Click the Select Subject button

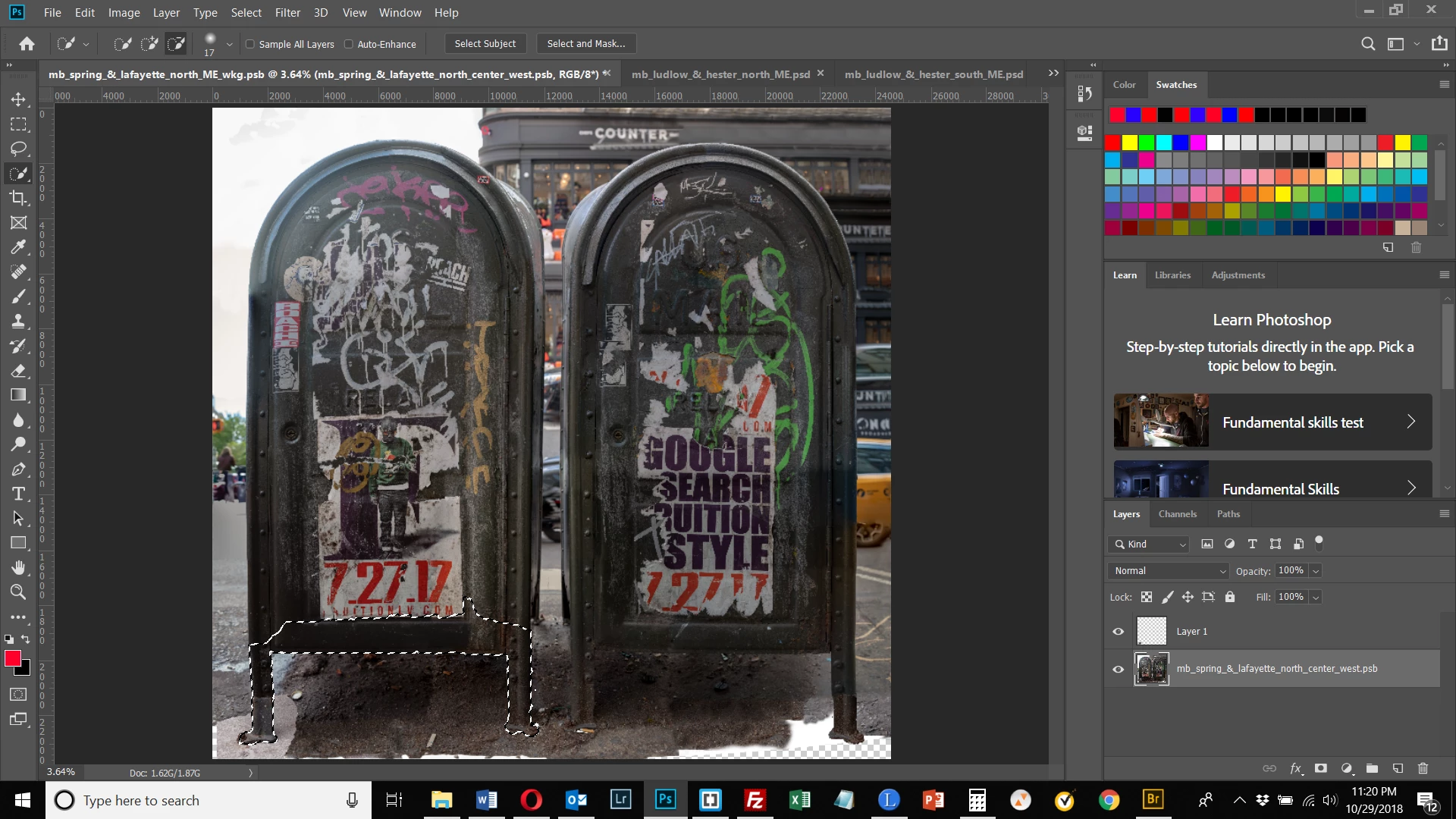(485, 44)
